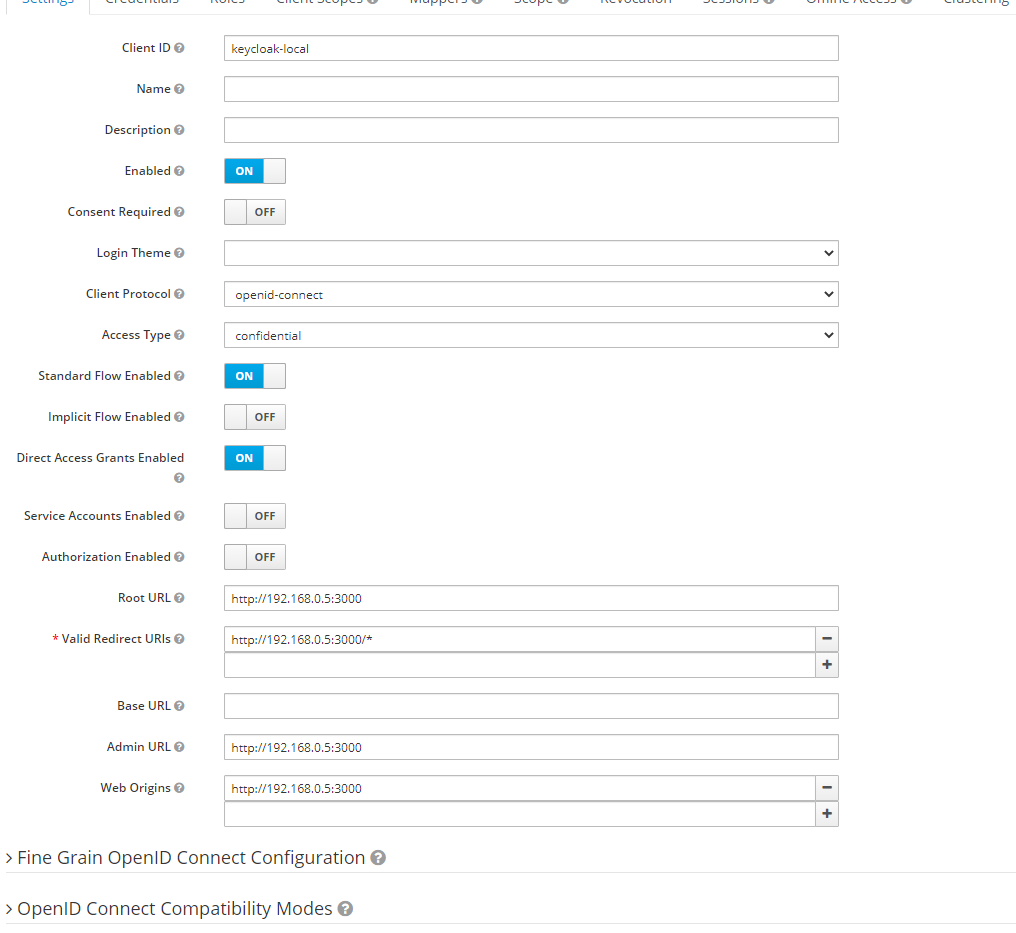Show the Root URL help icon
1016x933 pixels.
tap(179, 598)
